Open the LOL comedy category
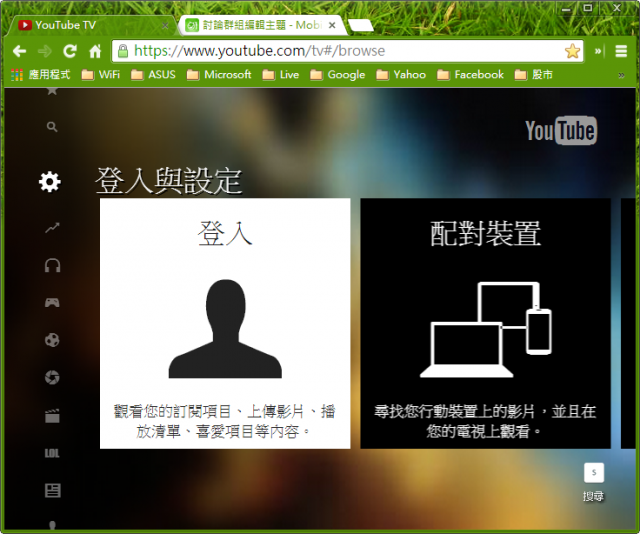The image size is (640, 534). coord(52,453)
